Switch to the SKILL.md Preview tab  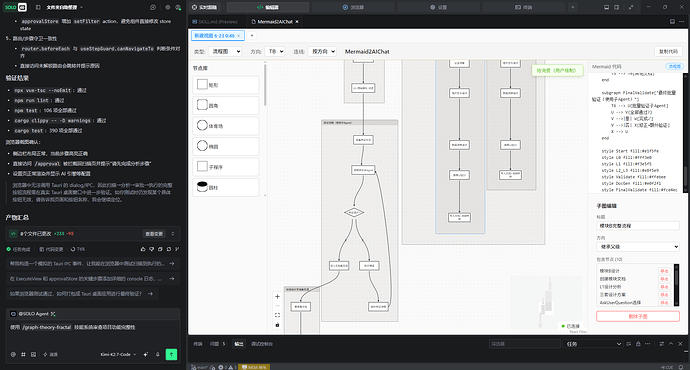tap(215, 22)
